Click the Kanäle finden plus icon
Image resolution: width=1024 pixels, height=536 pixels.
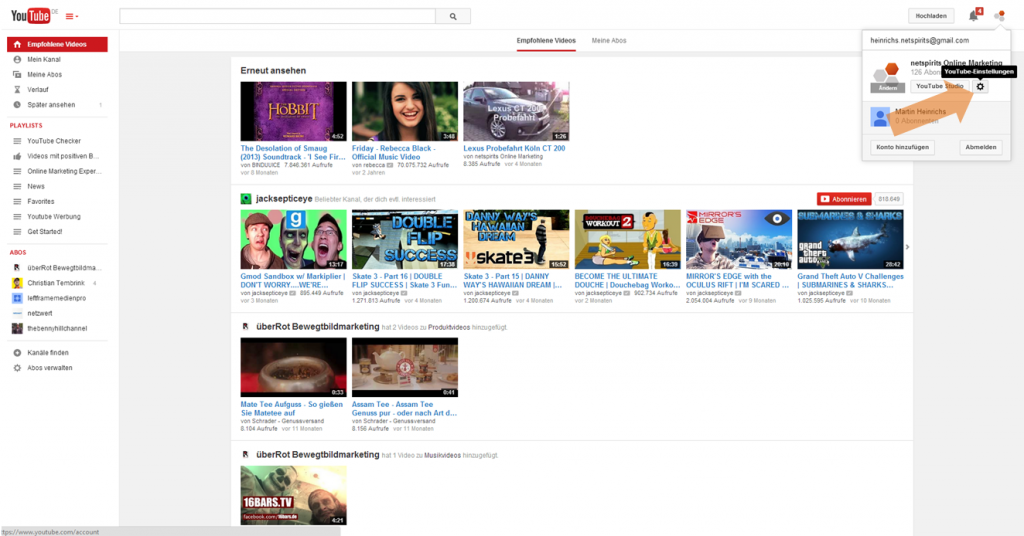[x=17, y=353]
